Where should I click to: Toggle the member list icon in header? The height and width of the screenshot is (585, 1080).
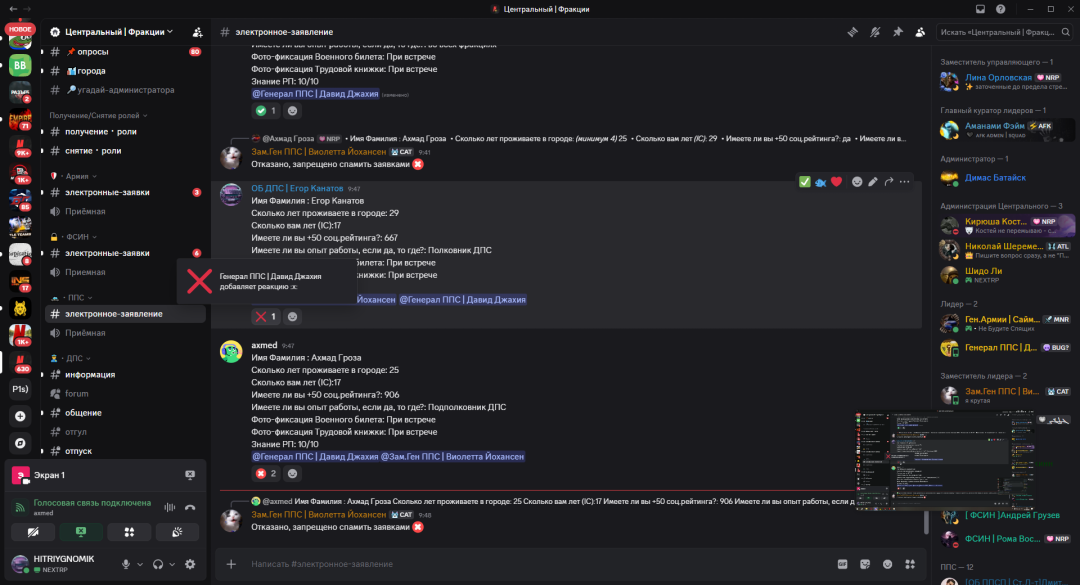click(920, 32)
